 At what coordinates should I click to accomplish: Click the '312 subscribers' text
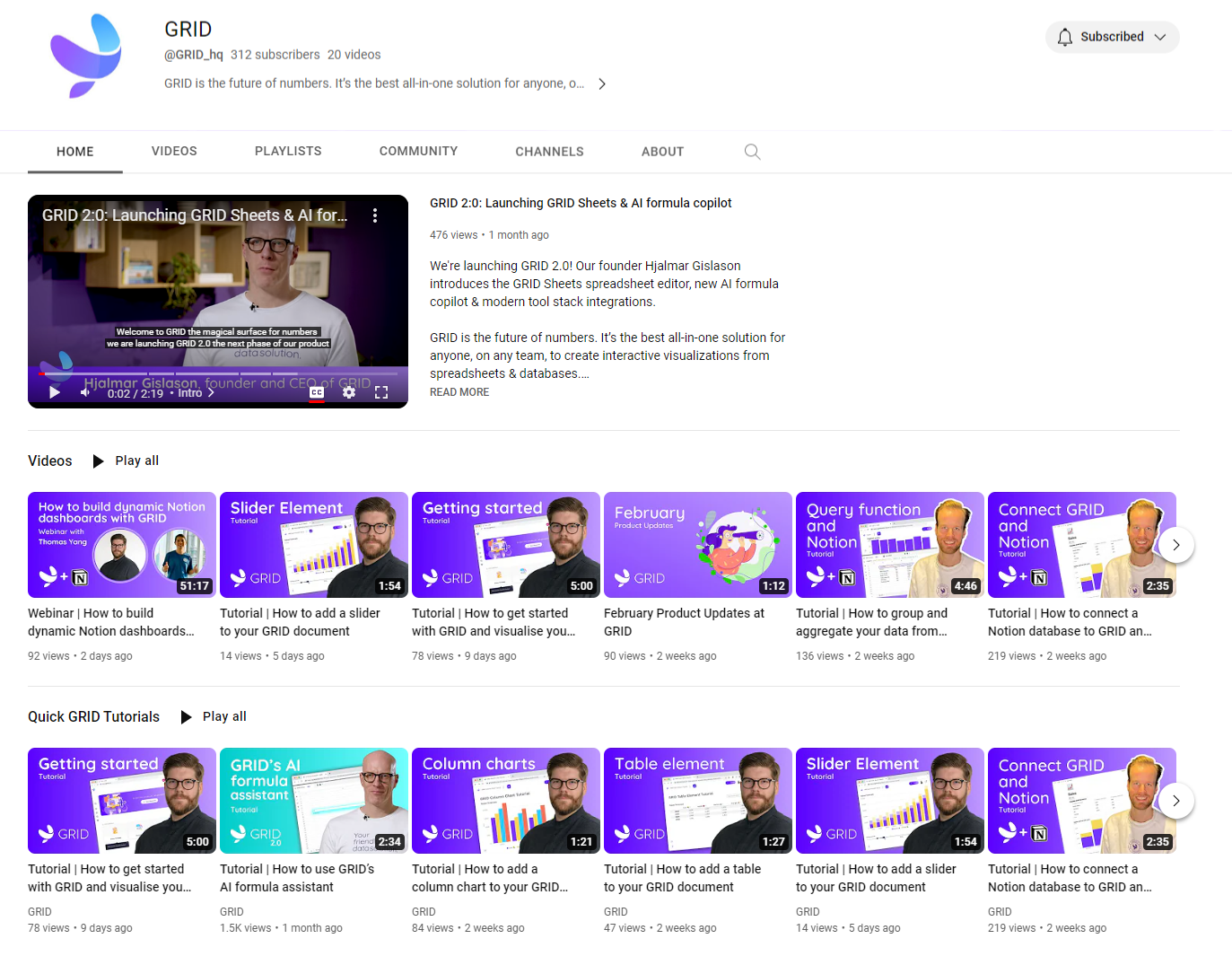[x=275, y=55]
